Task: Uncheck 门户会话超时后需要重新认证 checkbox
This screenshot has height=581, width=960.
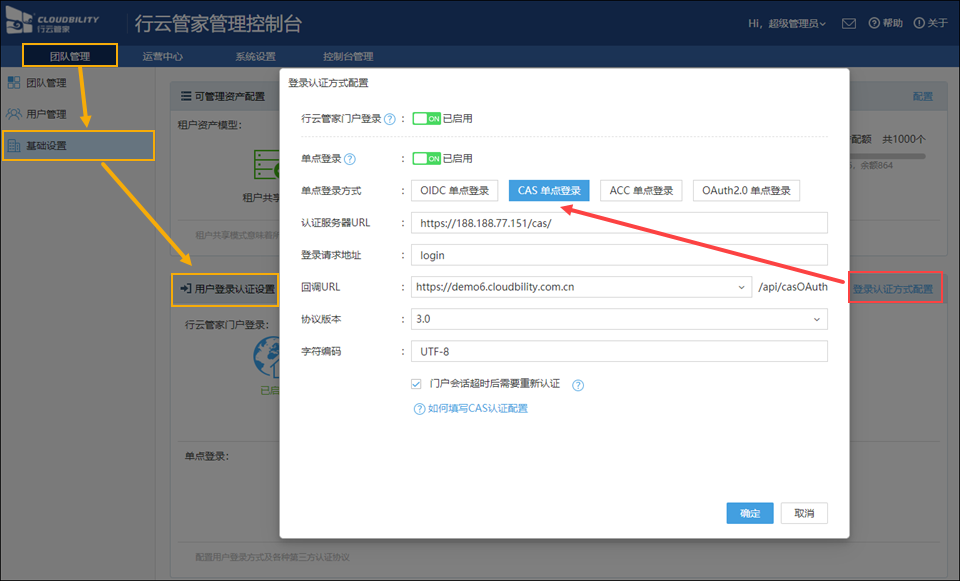Action: pyautogui.click(x=416, y=384)
